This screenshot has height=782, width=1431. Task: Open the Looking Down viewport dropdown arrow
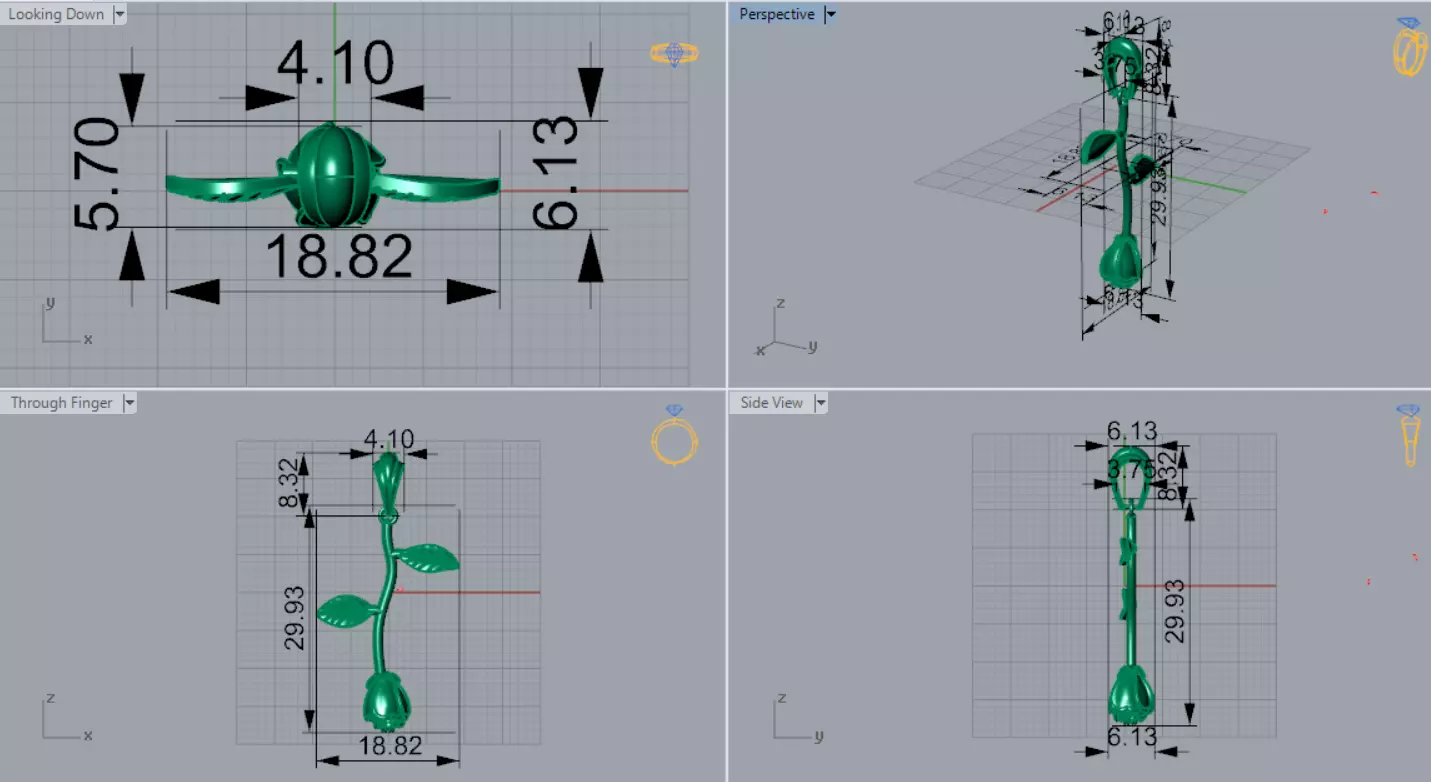coord(120,14)
